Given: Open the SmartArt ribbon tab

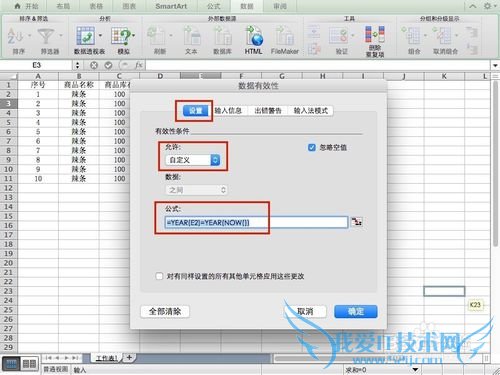Looking at the screenshot, I should (x=171, y=6).
